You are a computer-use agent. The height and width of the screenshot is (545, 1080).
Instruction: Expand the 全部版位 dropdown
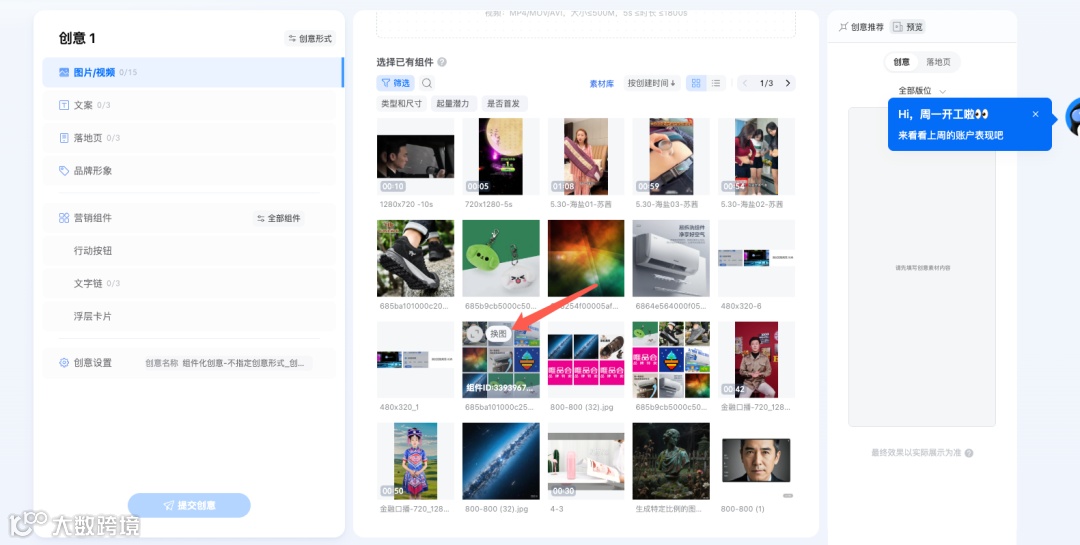[x=922, y=91]
